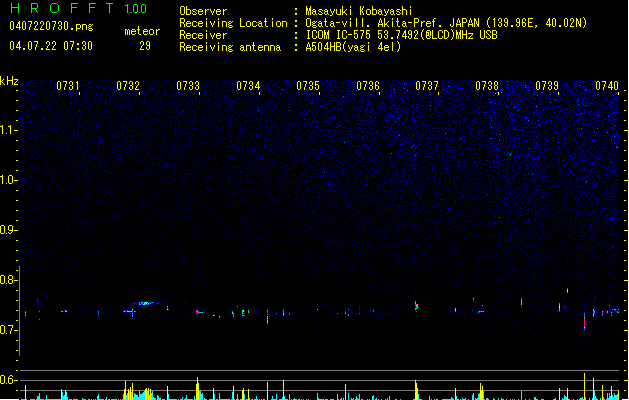Click the Receiver field label
The width and height of the screenshot is (629, 400).
coord(203,35)
